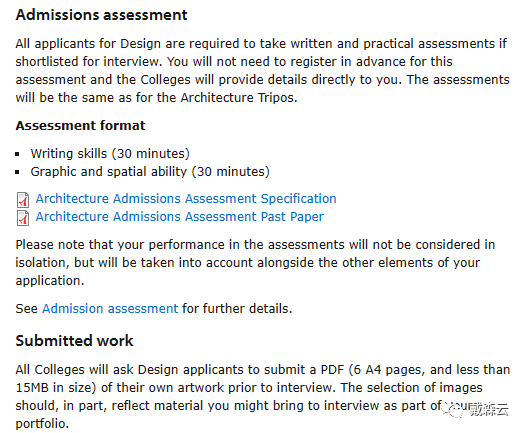Image resolution: width=525 pixels, height=433 pixels.
Task: Click the watermark text 戴森云
Action: (489, 410)
